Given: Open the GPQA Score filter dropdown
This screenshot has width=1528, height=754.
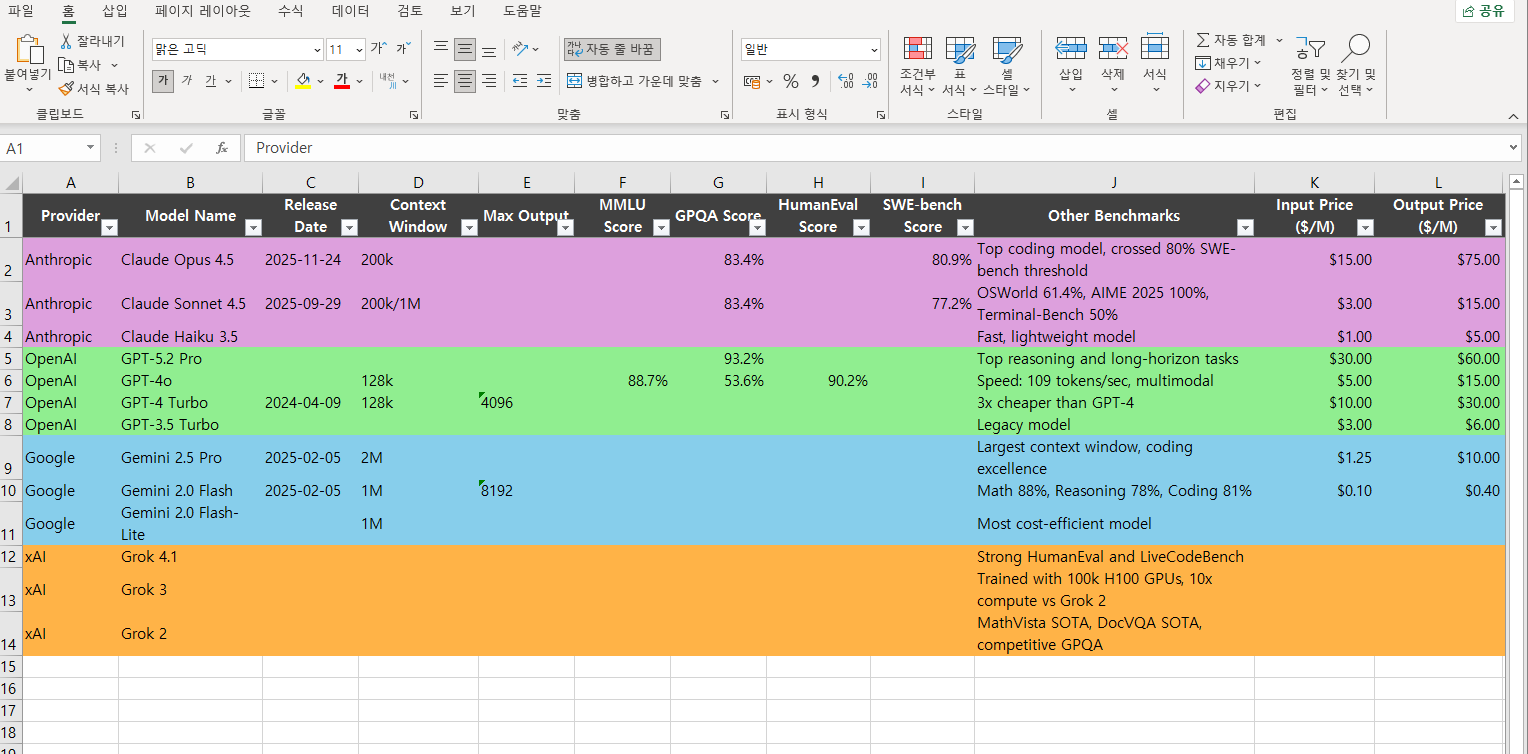Looking at the screenshot, I should 757,227.
